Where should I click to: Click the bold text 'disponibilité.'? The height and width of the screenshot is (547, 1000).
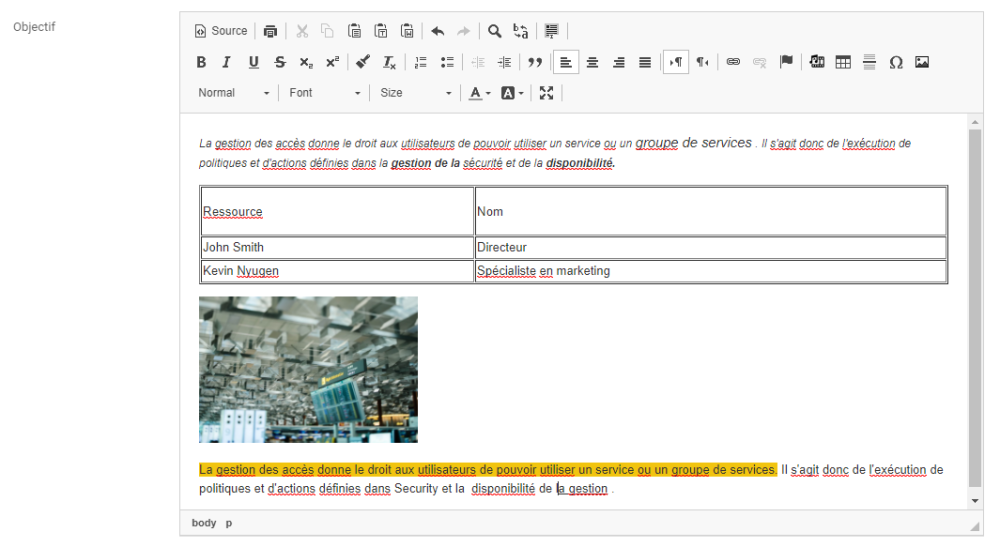[580, 163]
